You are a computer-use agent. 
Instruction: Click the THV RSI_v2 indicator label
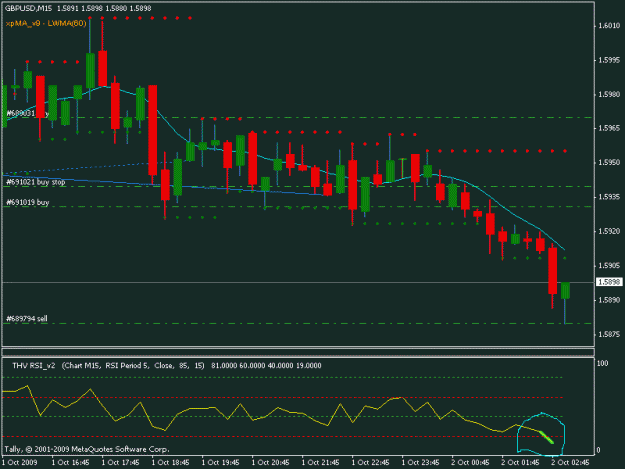[34, 365]
